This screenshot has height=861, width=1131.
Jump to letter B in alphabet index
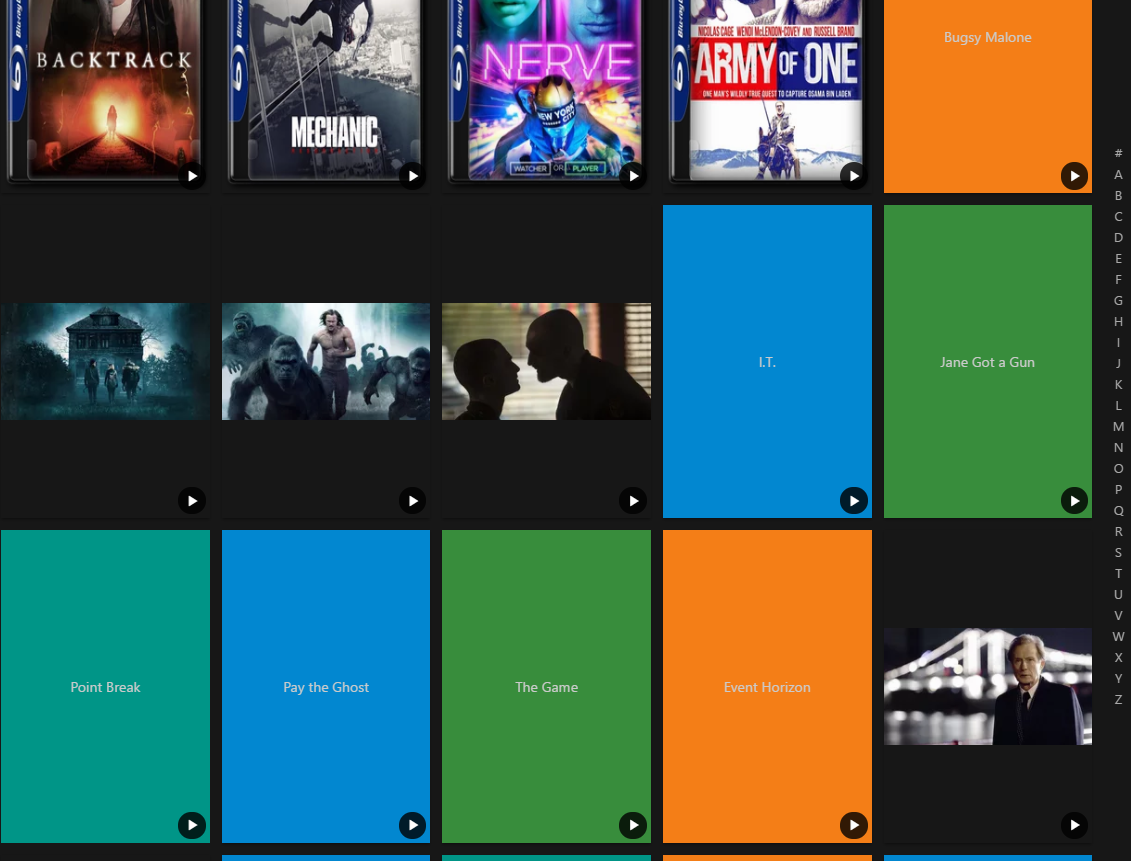(x=1118, y=195)
